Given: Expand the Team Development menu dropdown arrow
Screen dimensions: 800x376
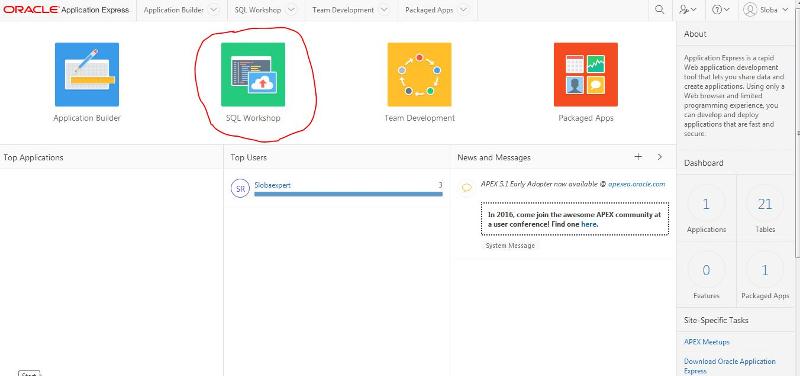Looking at the screenshot, I should [384, 10].
